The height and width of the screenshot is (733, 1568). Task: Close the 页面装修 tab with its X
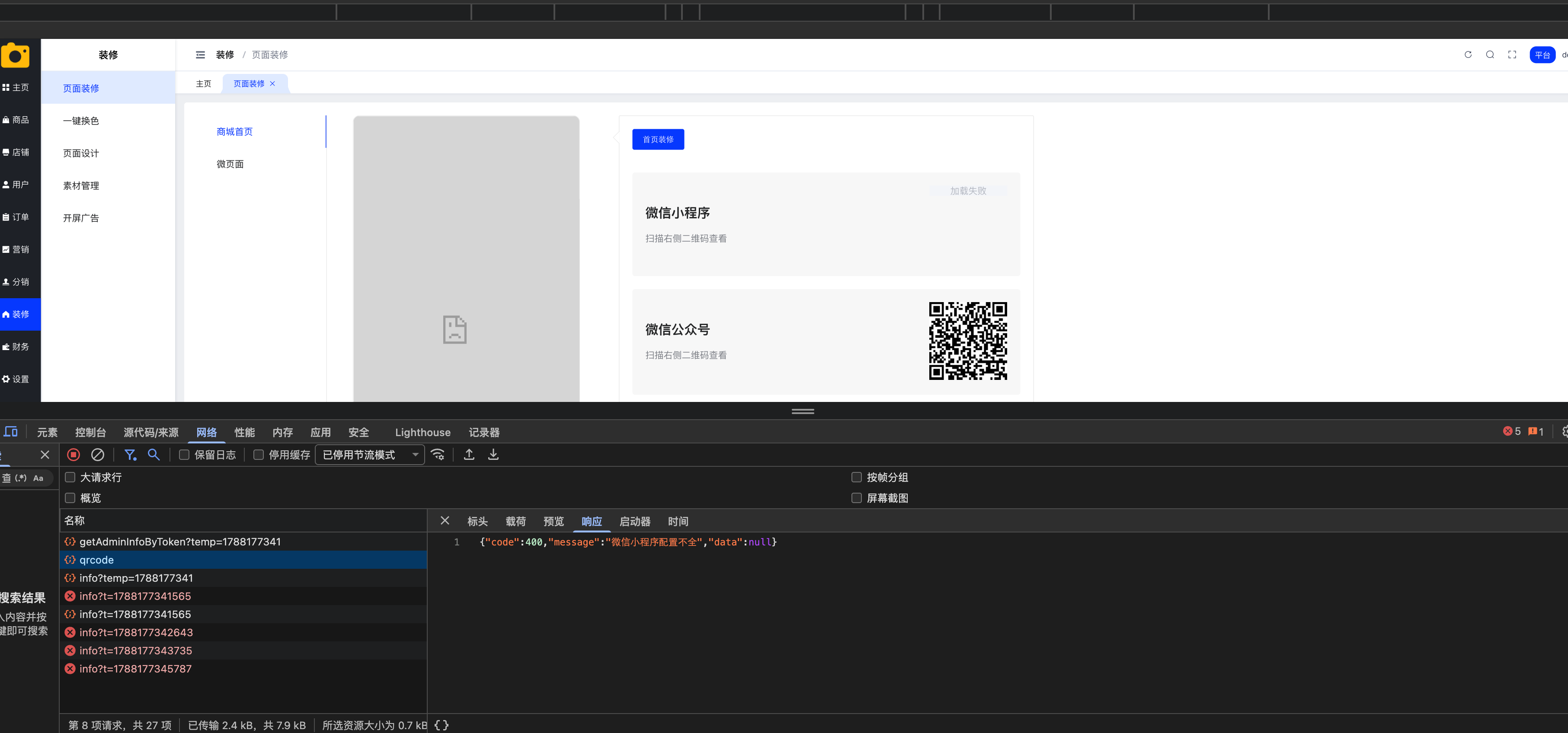[x=273, y=83]
